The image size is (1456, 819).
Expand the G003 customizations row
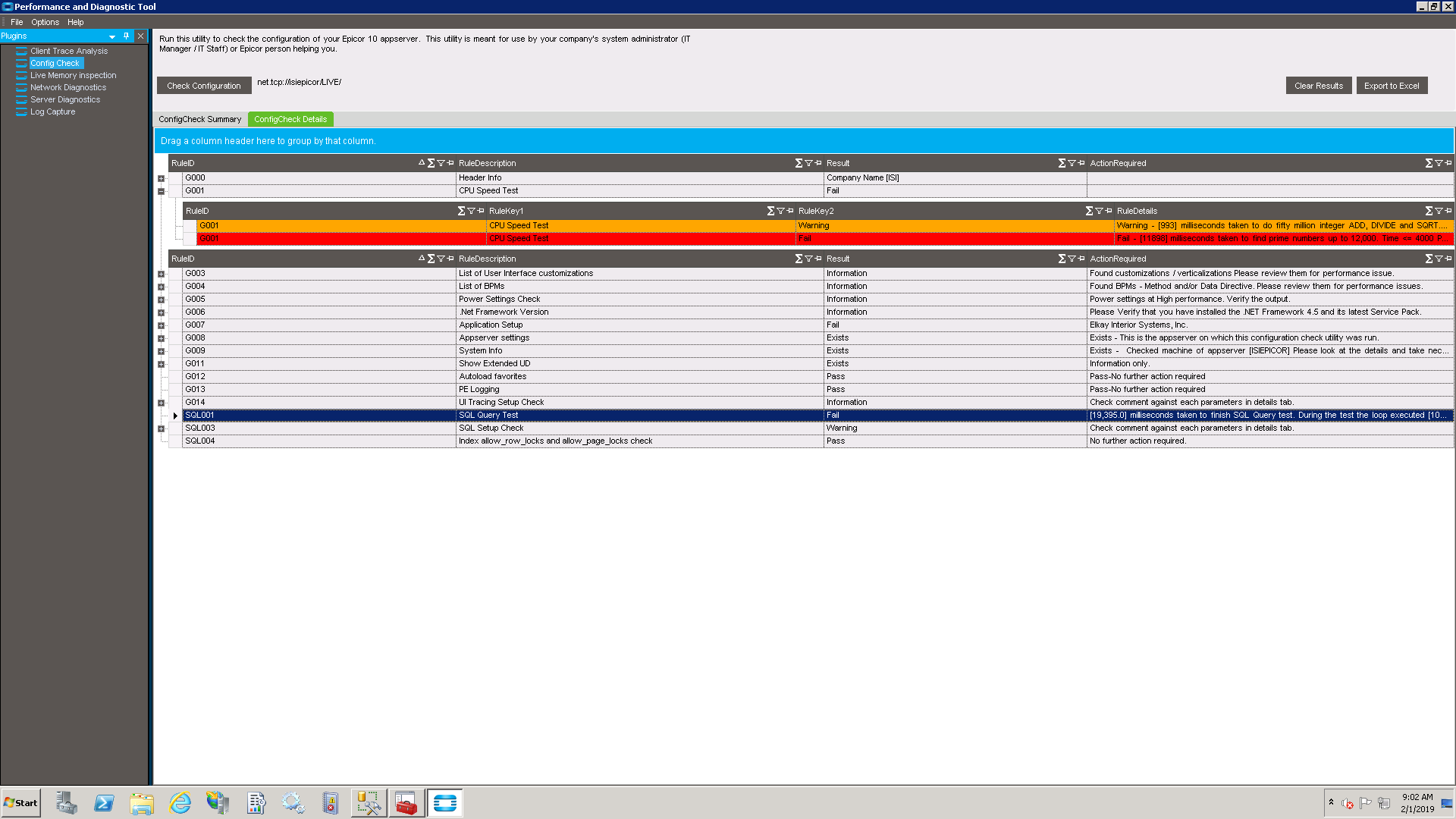click(161, 274)
